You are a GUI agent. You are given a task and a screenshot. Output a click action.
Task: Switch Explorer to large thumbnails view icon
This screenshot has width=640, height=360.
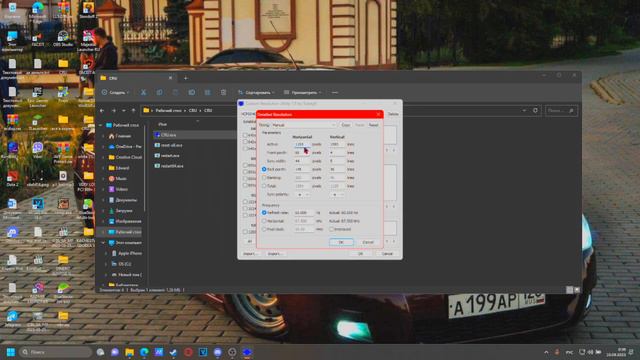pyautogui.click(x=577, y=290)
